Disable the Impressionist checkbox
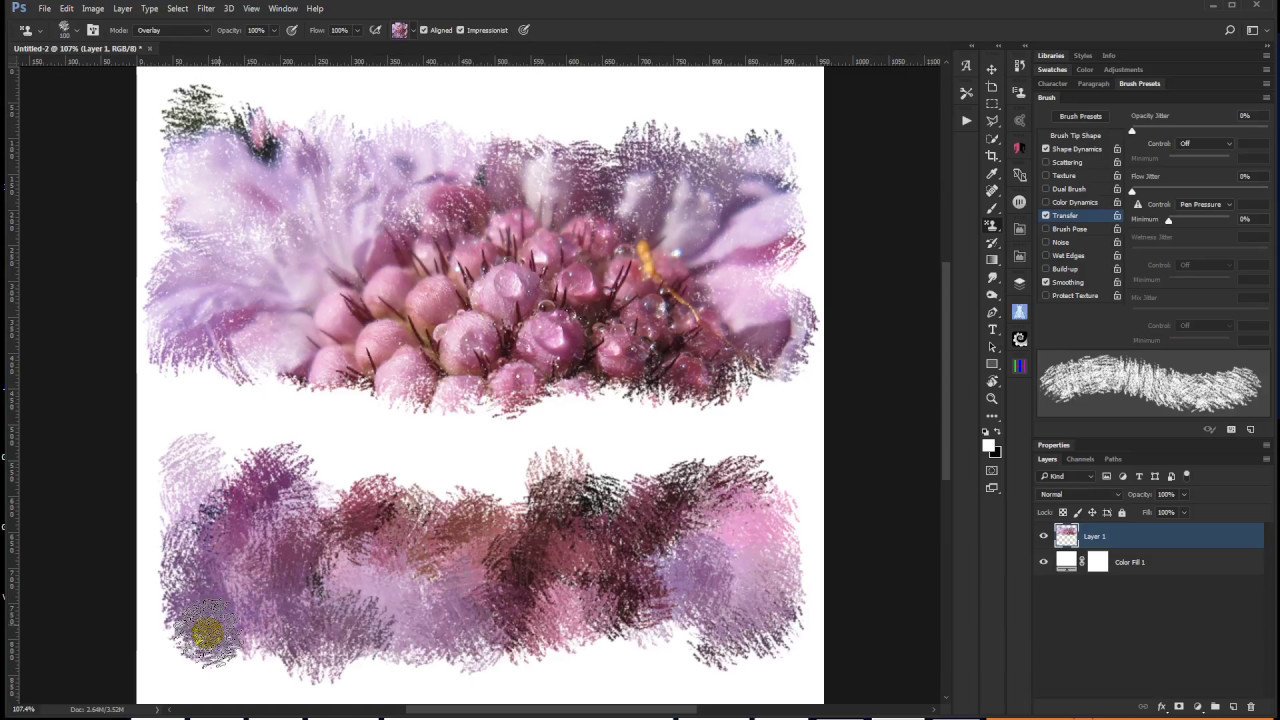This screenshot has width=1280, height=720. (x=460, y=30)
